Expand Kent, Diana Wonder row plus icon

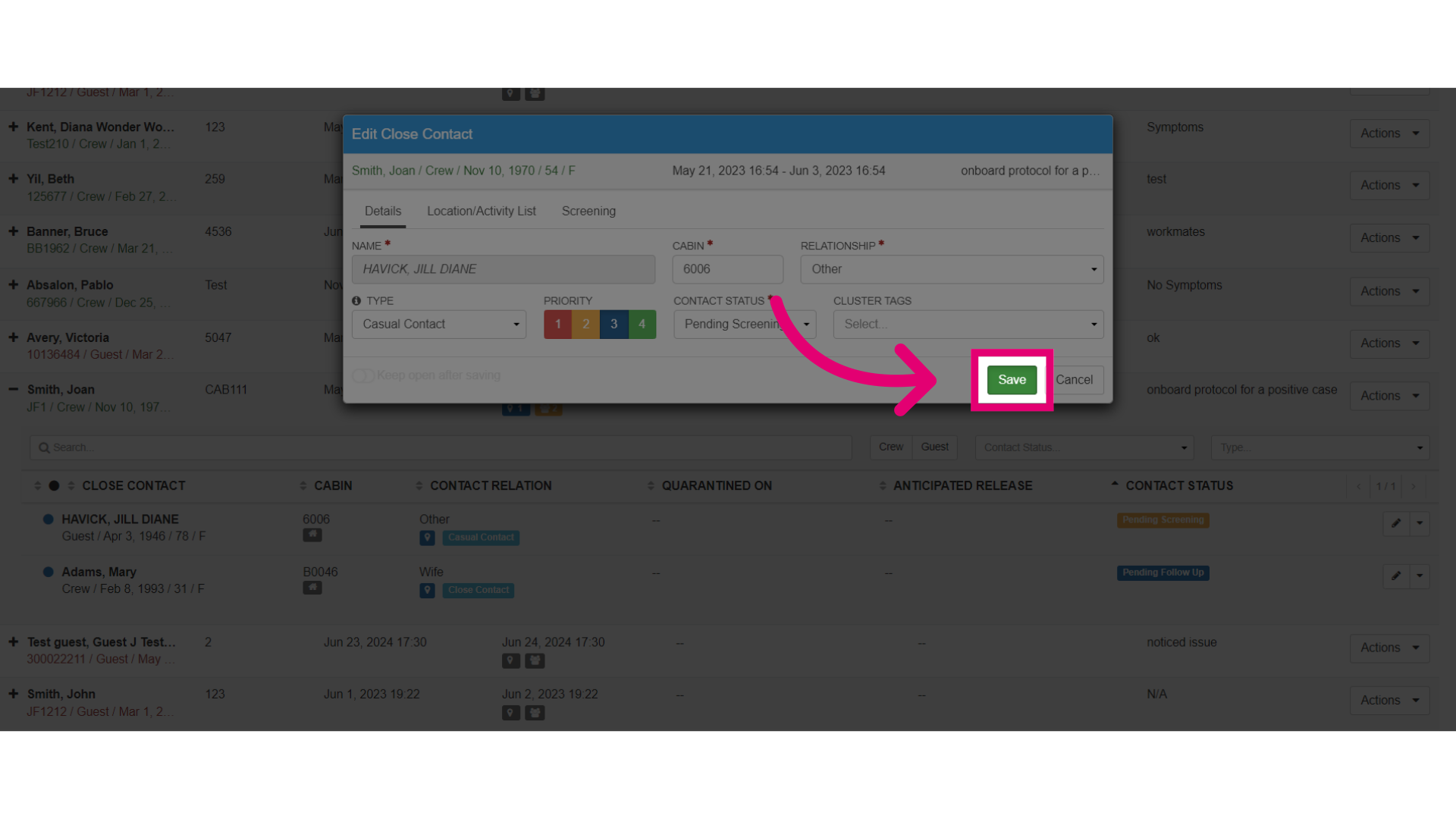[13, 127]
